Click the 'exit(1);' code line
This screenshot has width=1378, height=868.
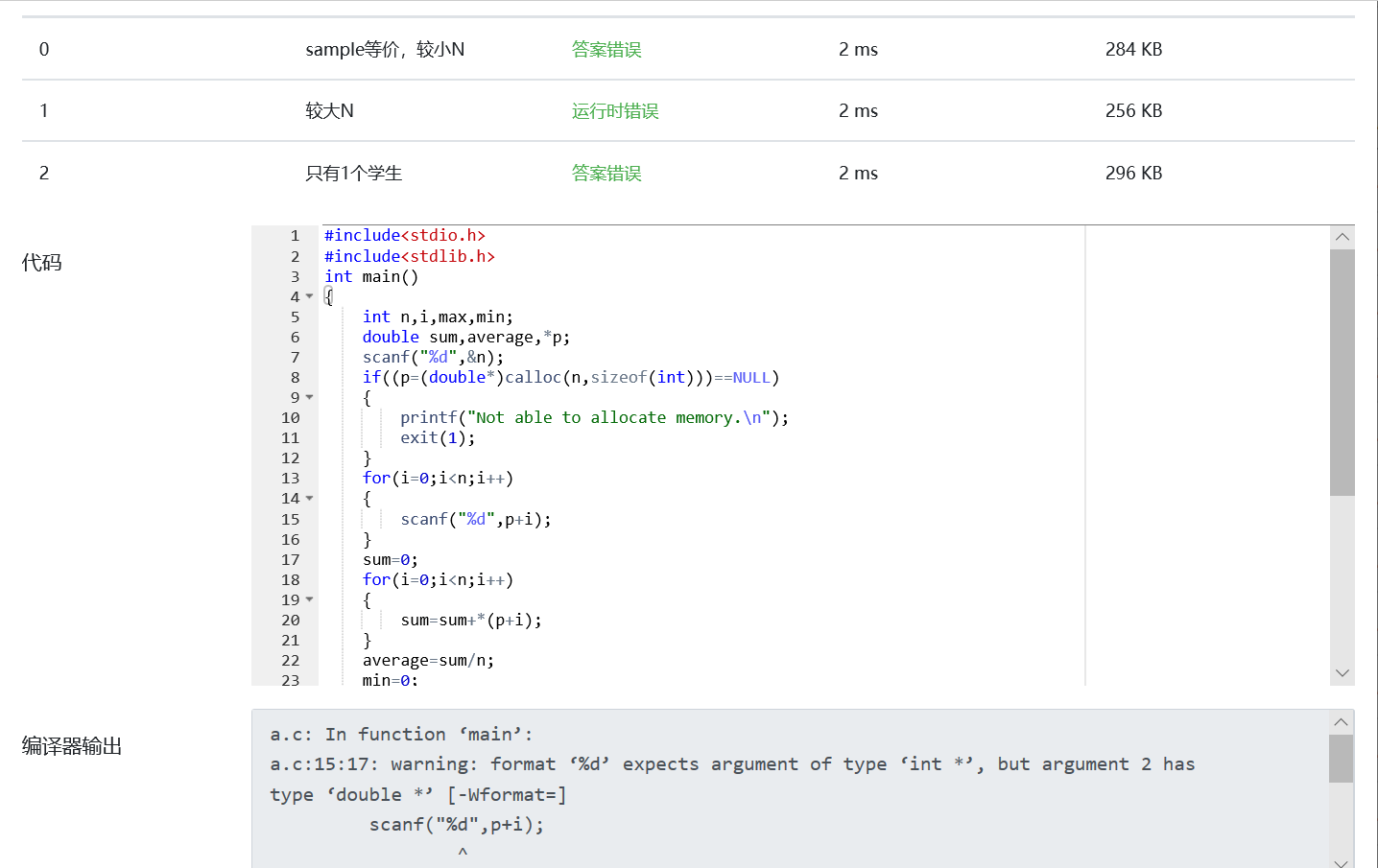point(438,437)
